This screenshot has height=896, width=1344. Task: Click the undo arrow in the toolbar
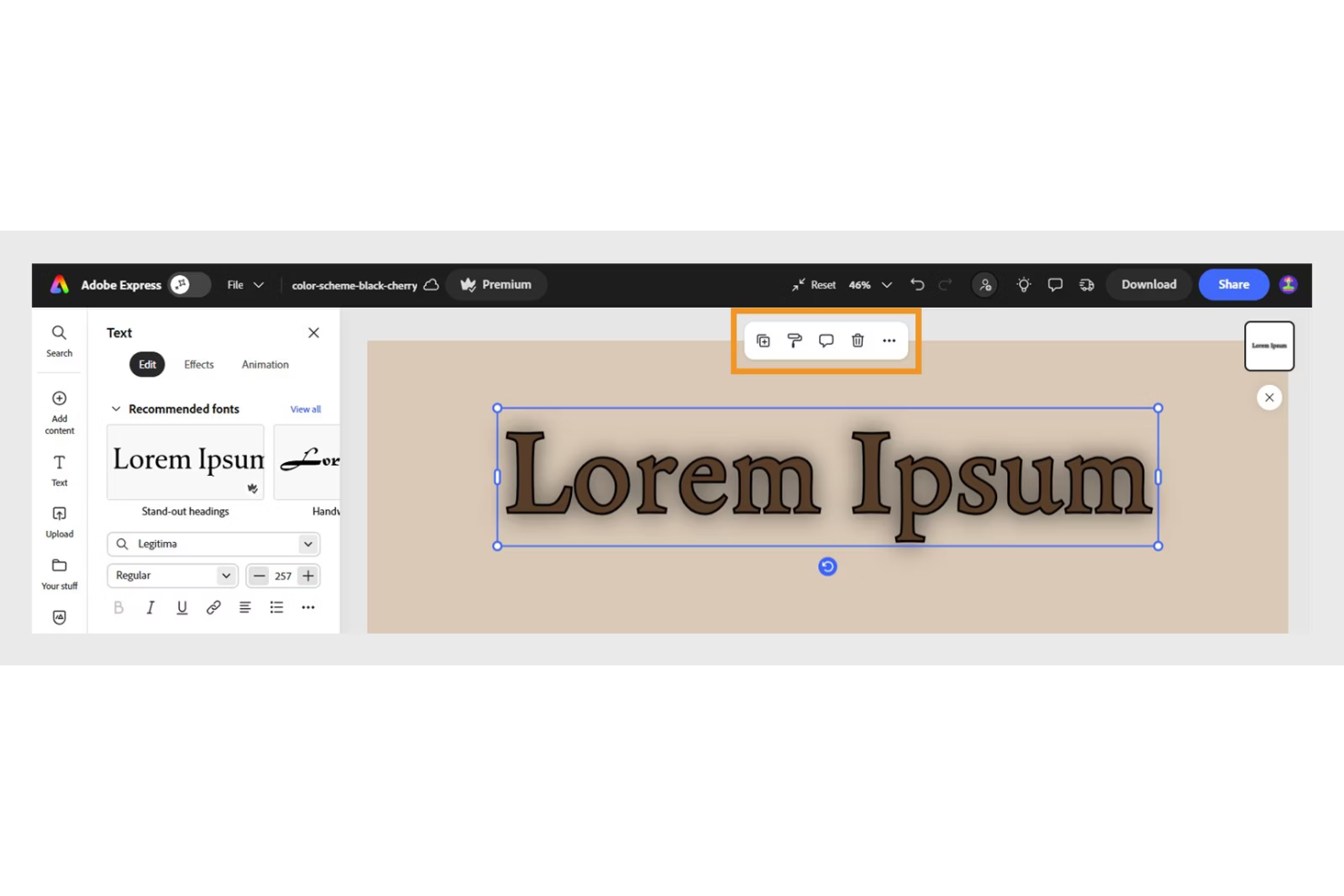tap(916, 284)
